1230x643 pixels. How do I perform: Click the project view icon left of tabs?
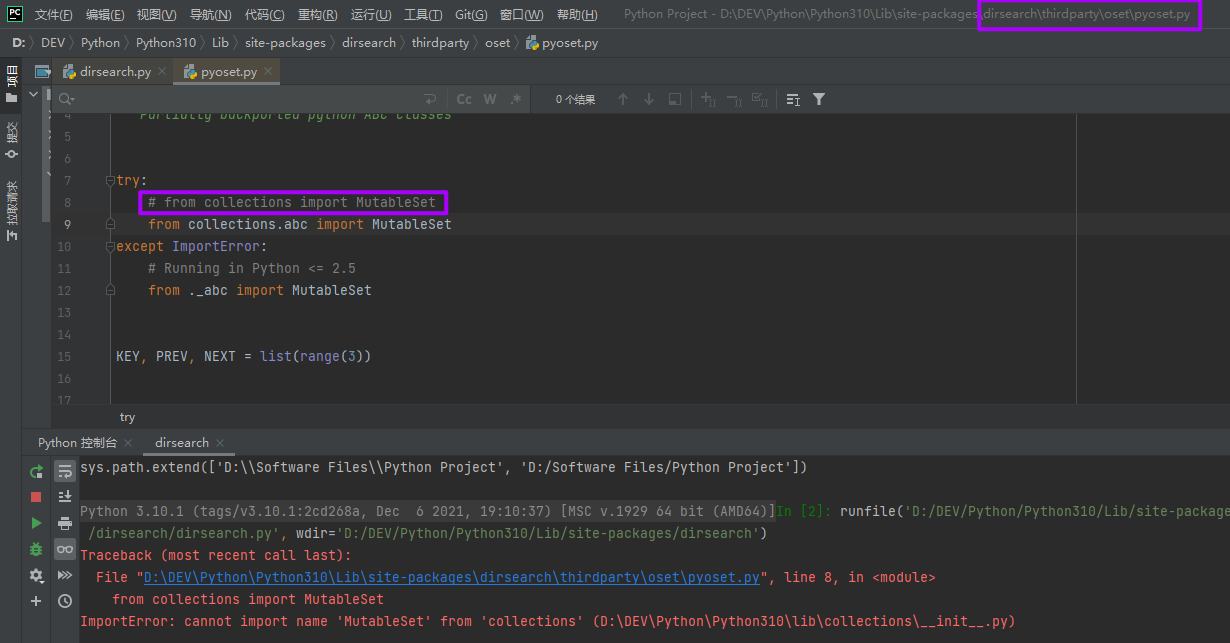pyautogui.click(x=42, y=72)
